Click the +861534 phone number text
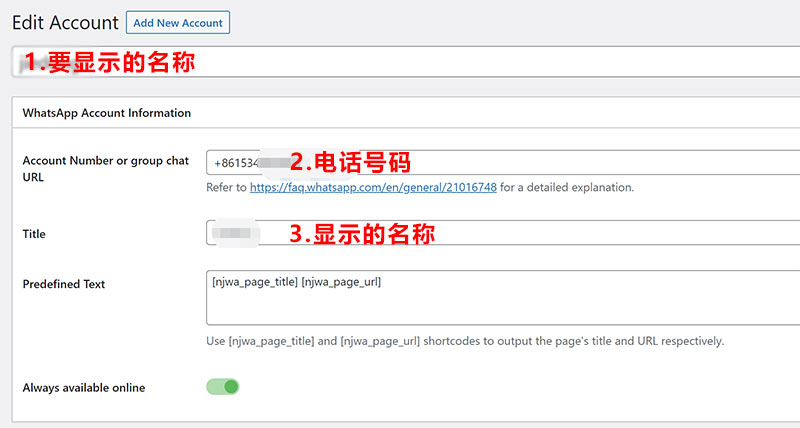 tap(235, 163)
